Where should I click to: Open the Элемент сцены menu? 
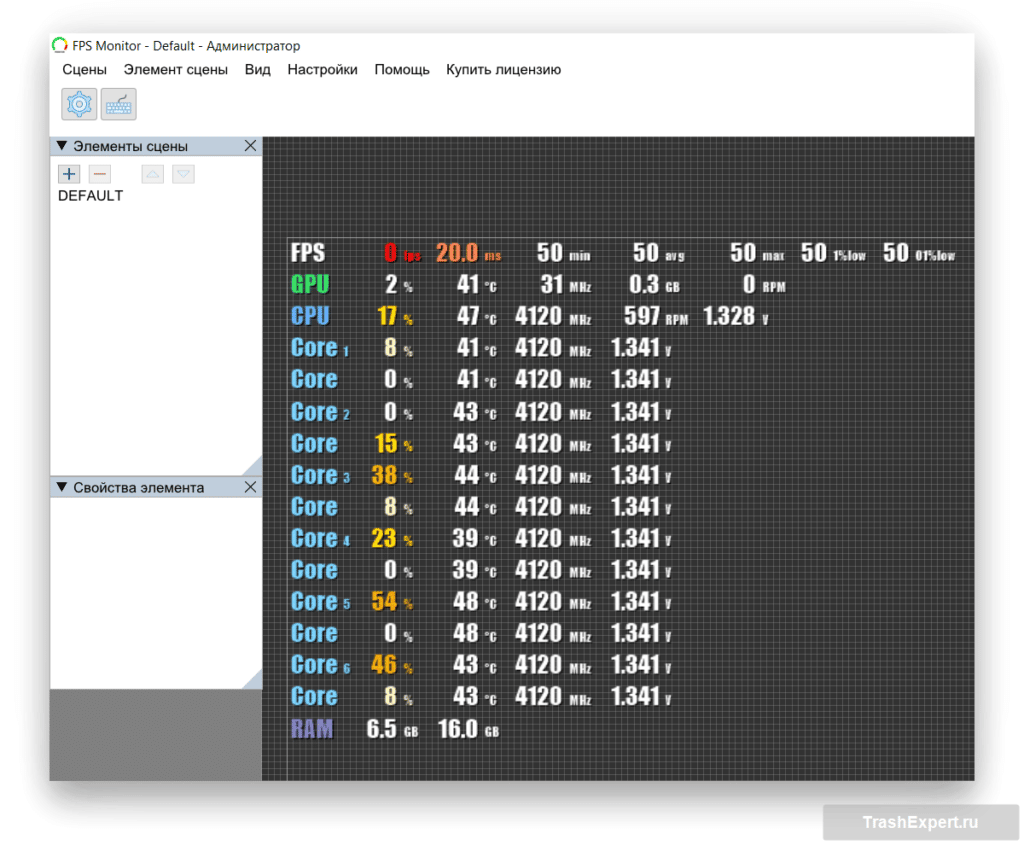click(175, 70)
